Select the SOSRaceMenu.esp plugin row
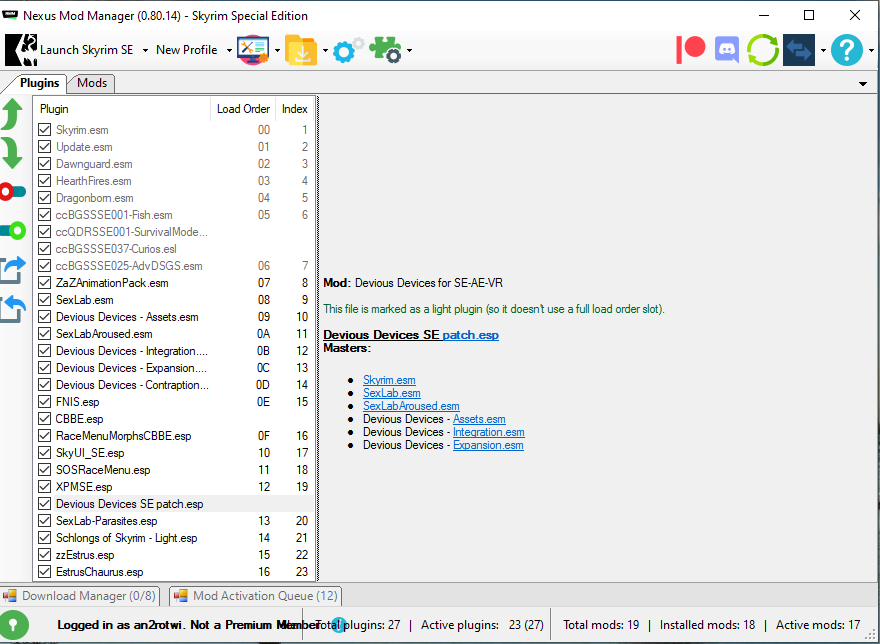This screenshot has width=880, height=644. 174,469
